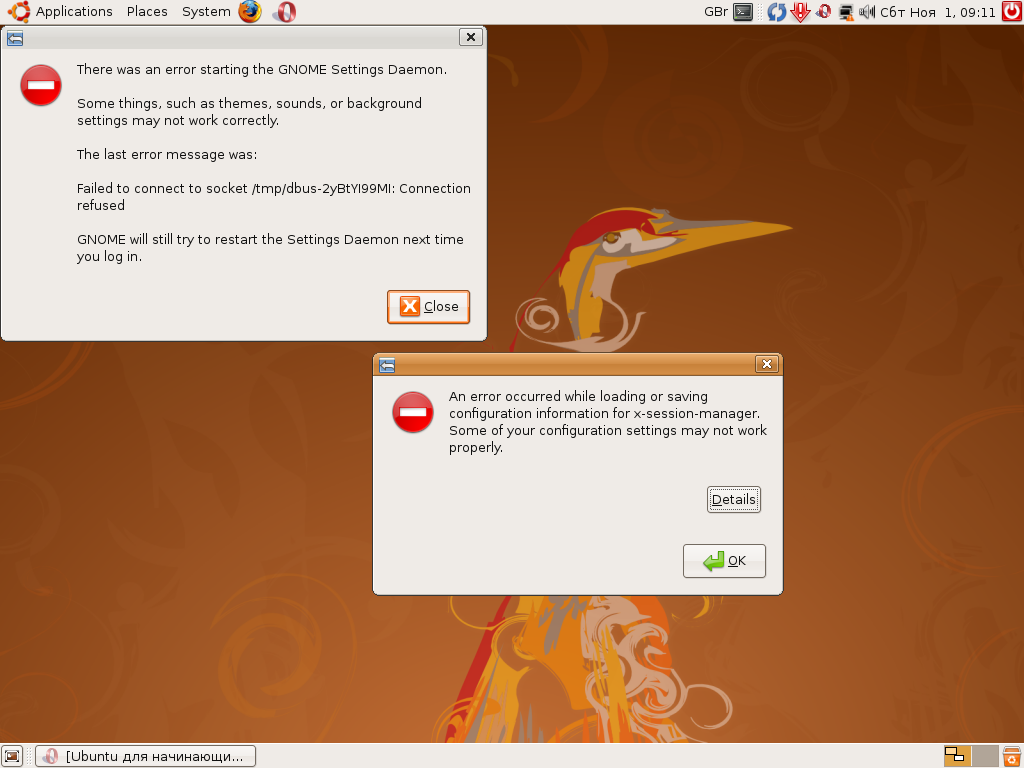1024x768 pixels.
Task: Click OK in the configuration error dialog
Action: (x=724, y=561)
